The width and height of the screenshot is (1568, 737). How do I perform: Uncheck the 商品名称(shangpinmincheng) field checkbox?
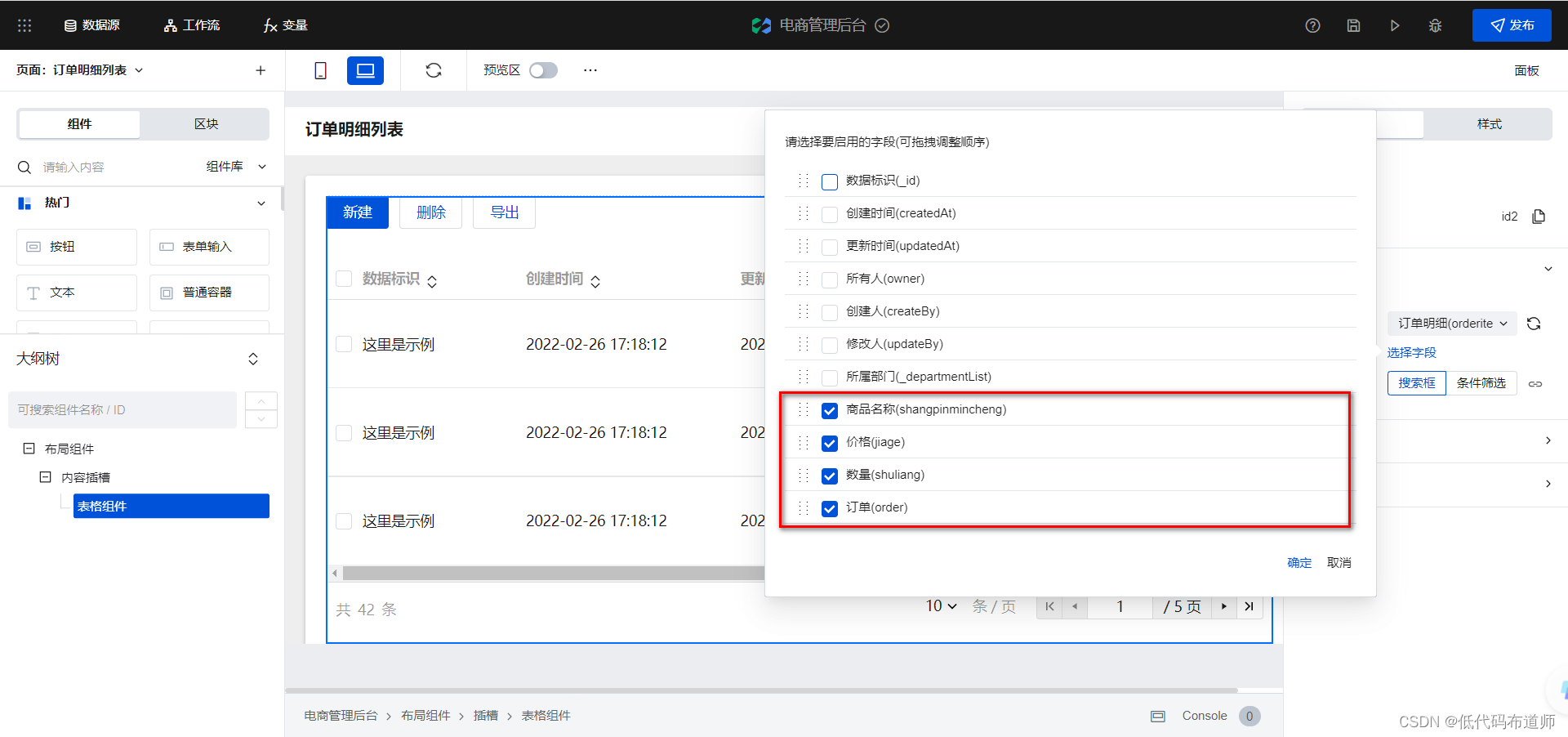pyautogui.click(x=830, y=410)
